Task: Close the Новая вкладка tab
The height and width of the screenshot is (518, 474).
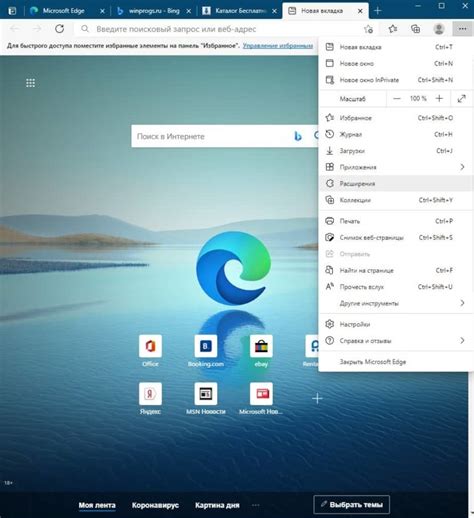Action: 360,11
